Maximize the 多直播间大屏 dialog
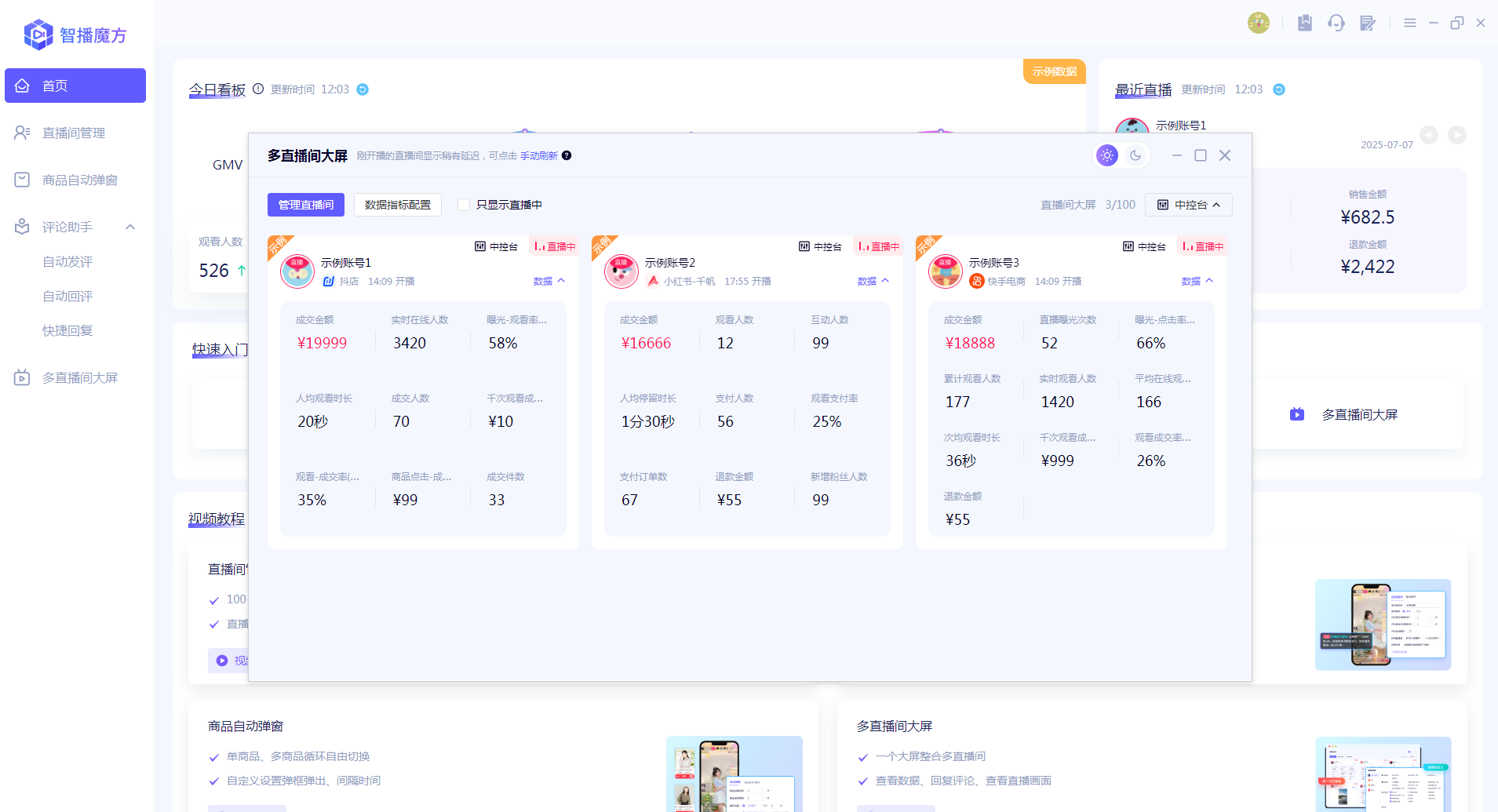1498x812 pixels. click(x=1201, y=155)
